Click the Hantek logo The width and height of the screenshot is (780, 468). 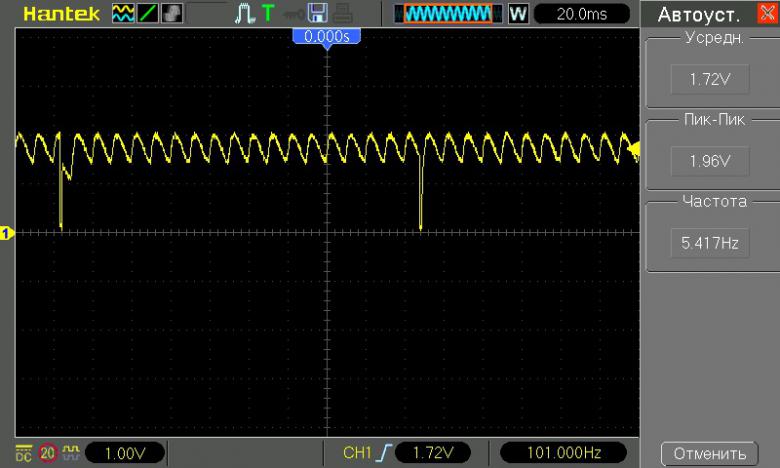click(61, 13)
